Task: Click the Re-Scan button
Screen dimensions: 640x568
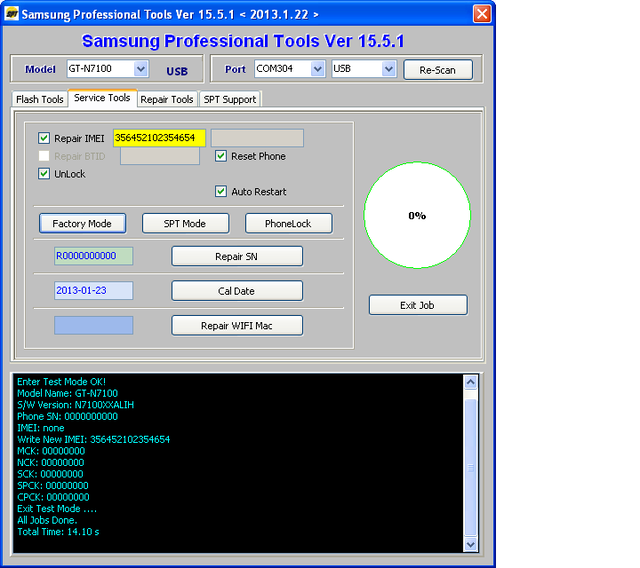Action: (438, 70)
